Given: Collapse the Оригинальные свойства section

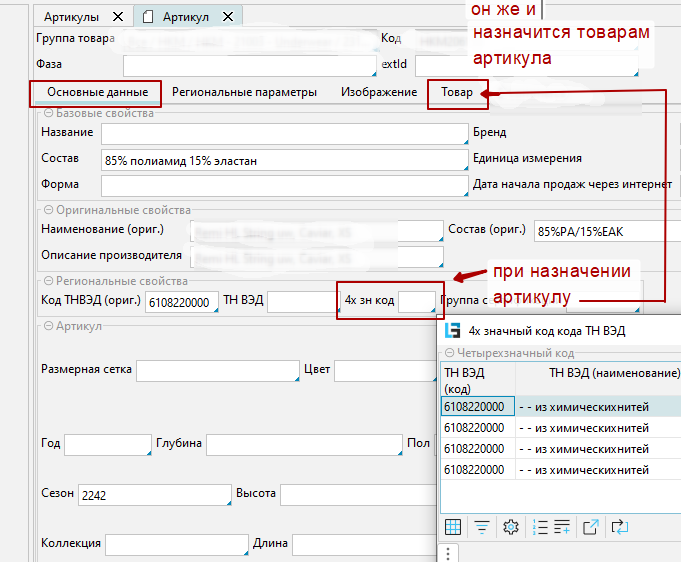Looking at the screenshot, I should [x=48, y=211].
